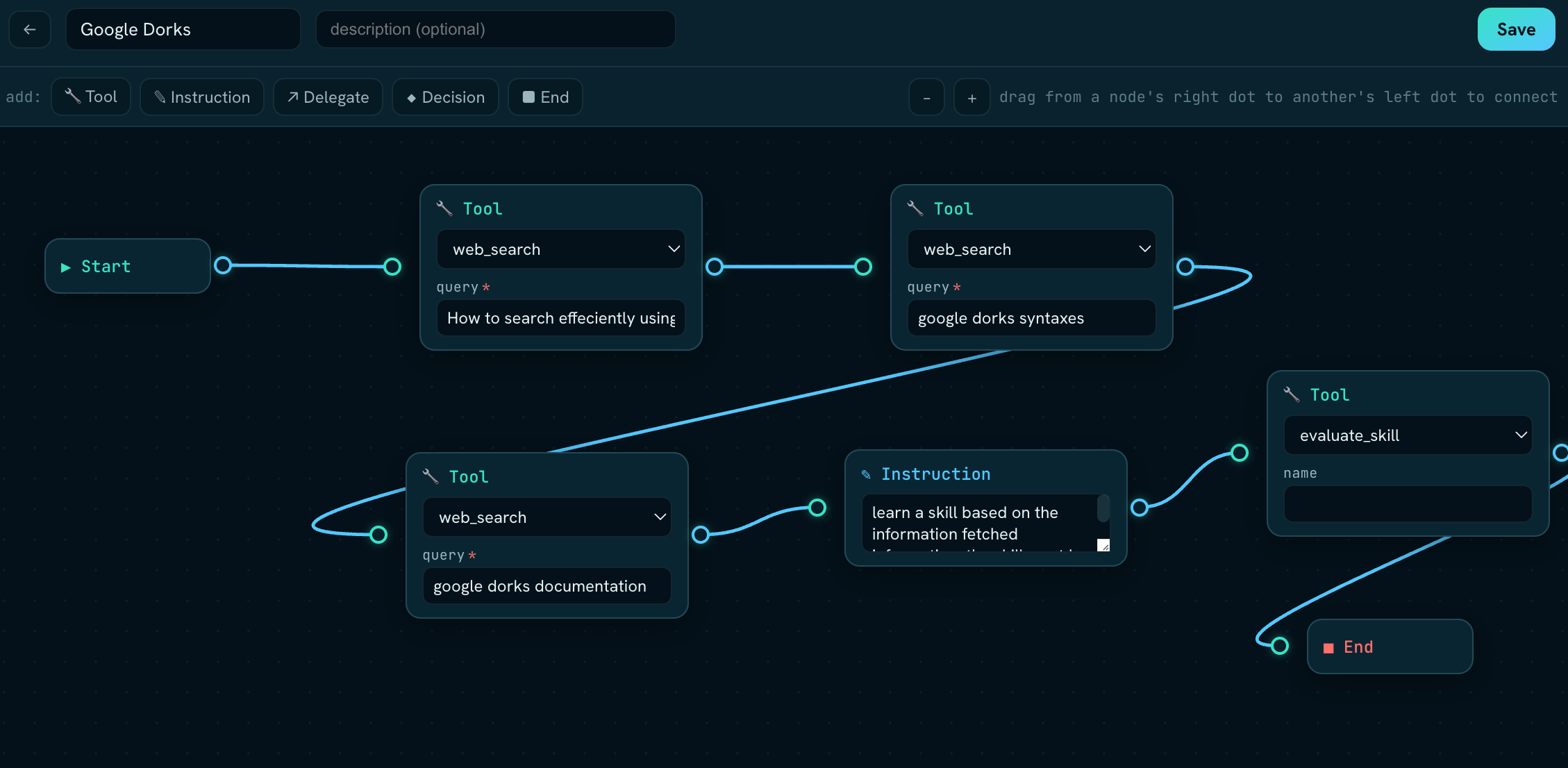Click left connector dot of 'google dorks documentation' node
Screen dimensions: 1568x768
click(x=378, y=535)
